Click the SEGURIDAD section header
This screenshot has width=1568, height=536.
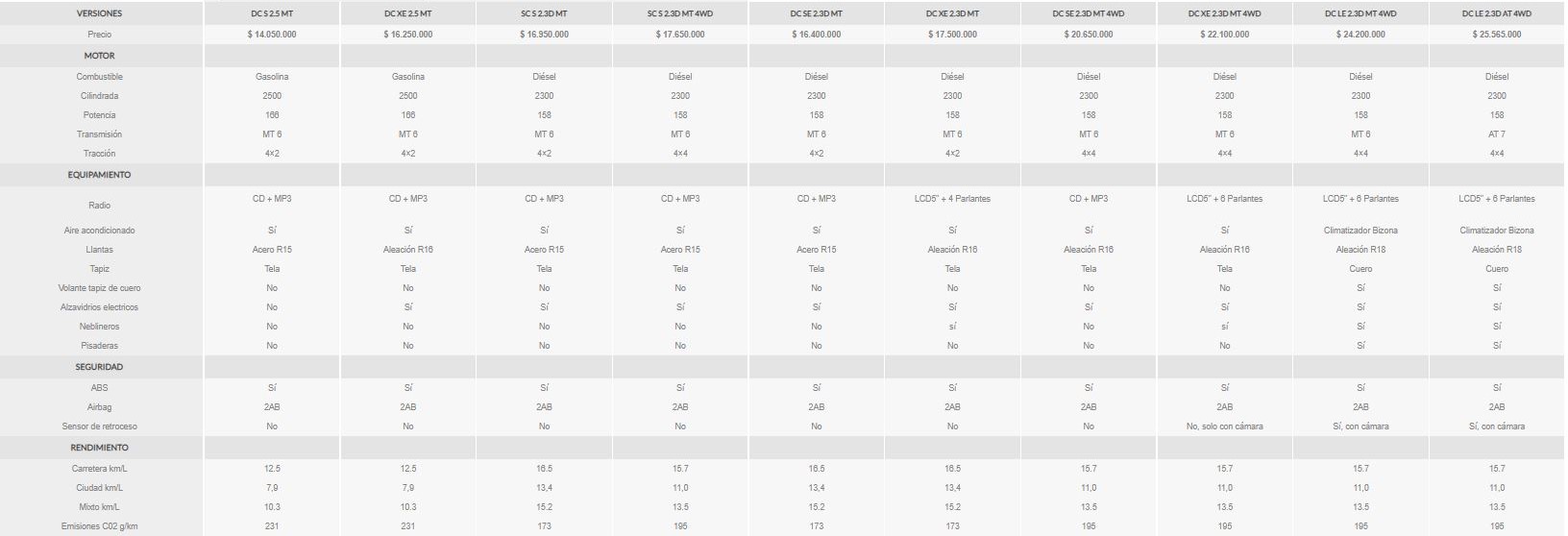100,367
